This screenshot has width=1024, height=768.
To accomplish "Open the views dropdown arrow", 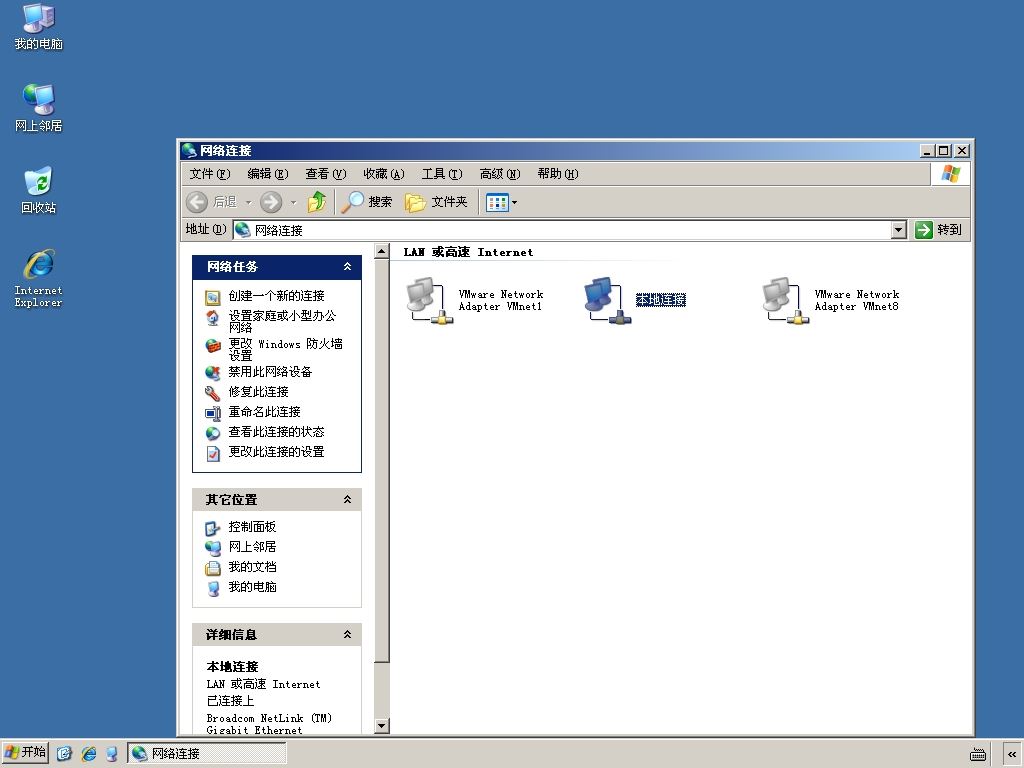I will click(x=515, y=202).
